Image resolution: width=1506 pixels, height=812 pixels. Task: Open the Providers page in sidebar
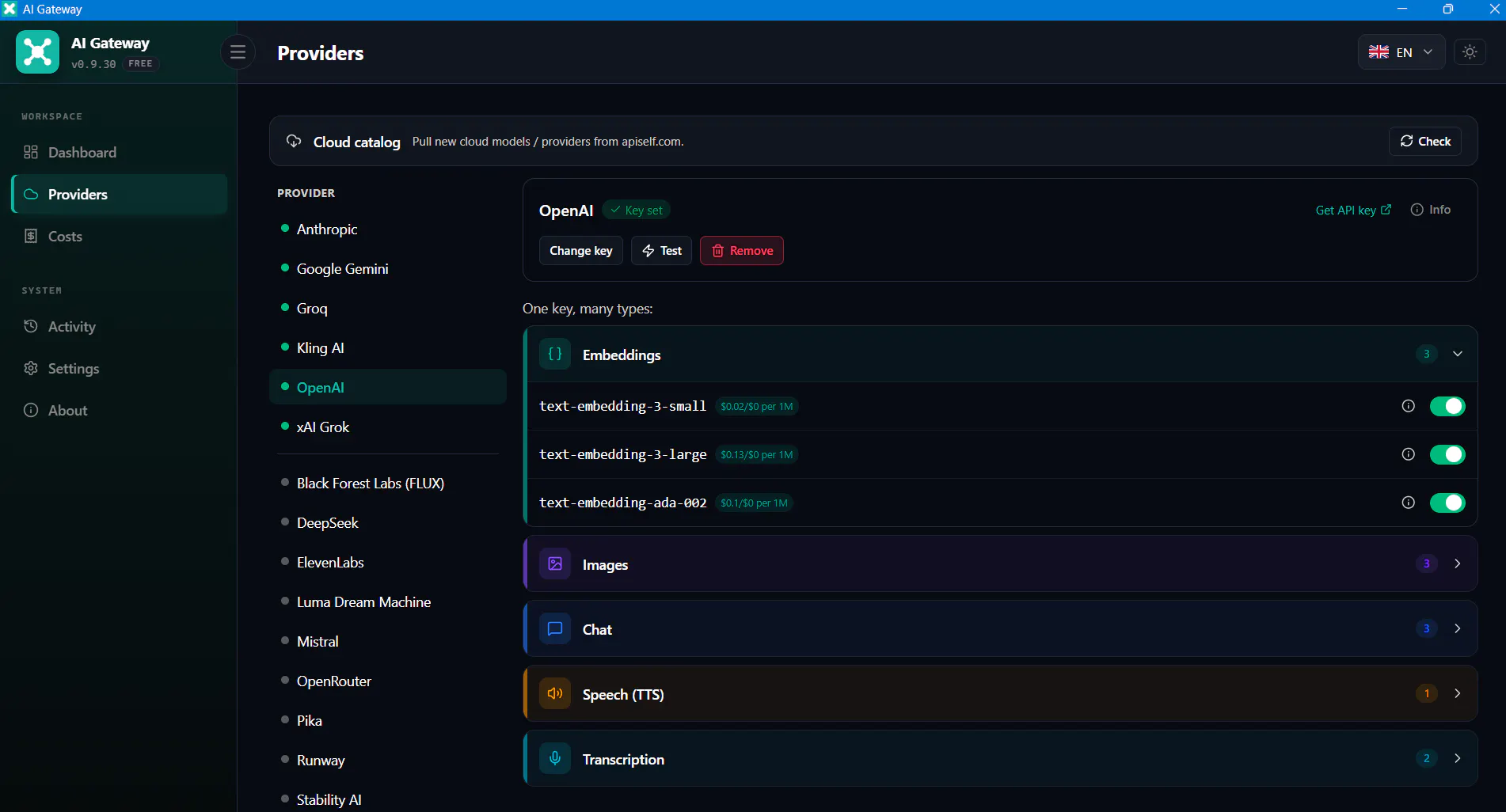[x=119, y=194]
